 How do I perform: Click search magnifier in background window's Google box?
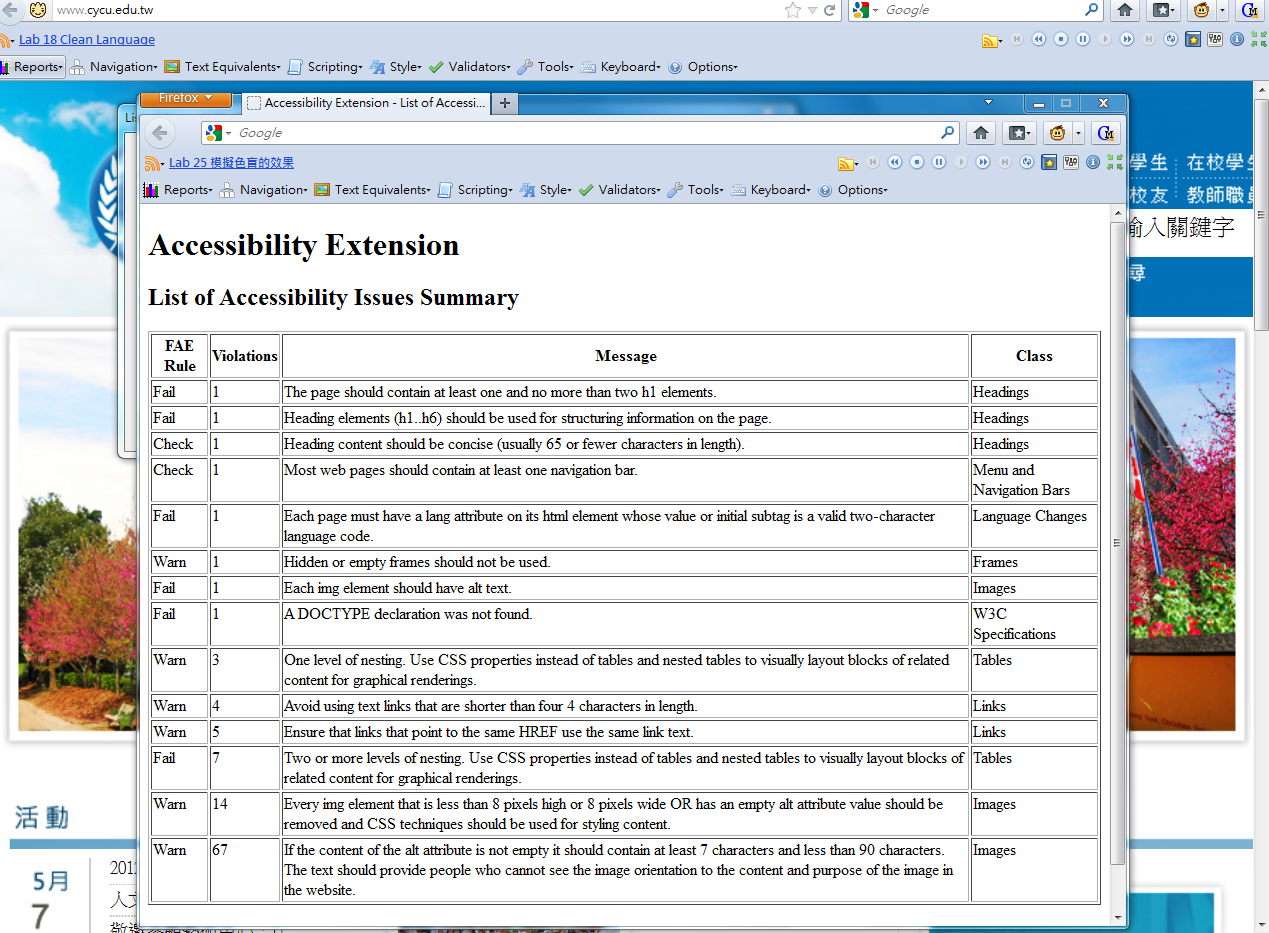(x=1091, y=10)
